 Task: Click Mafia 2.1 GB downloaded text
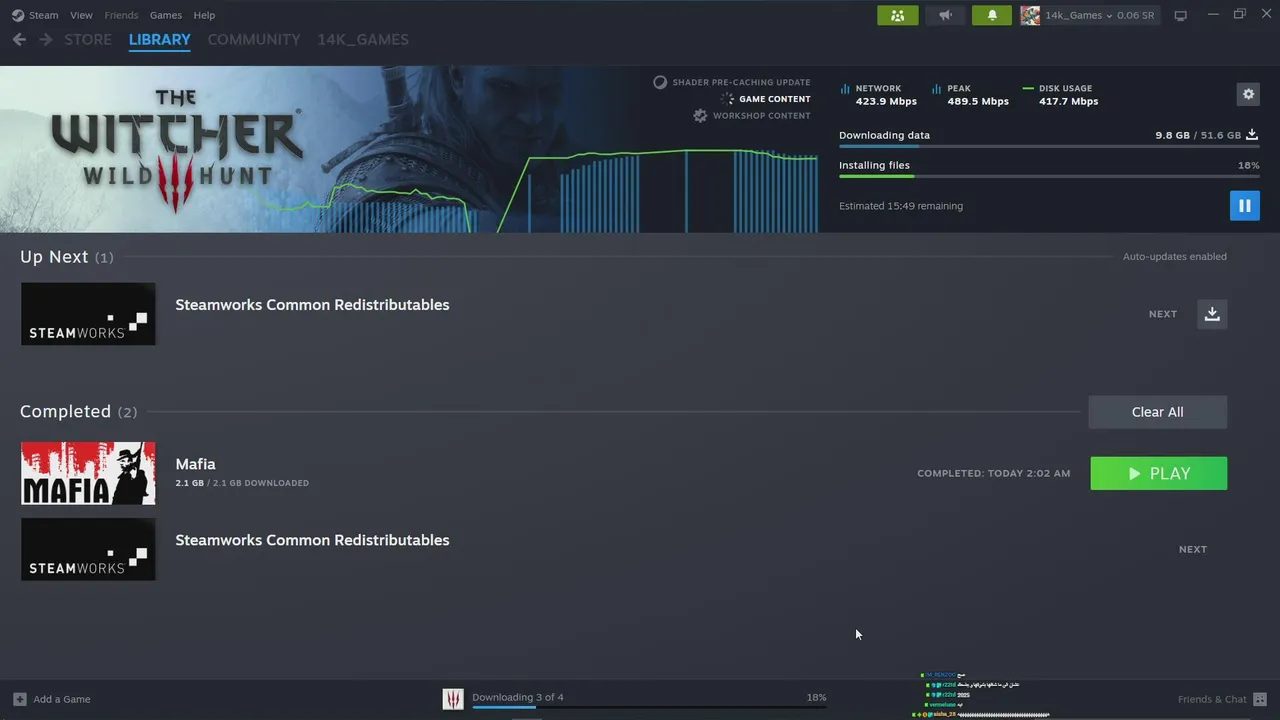(242, 483)
